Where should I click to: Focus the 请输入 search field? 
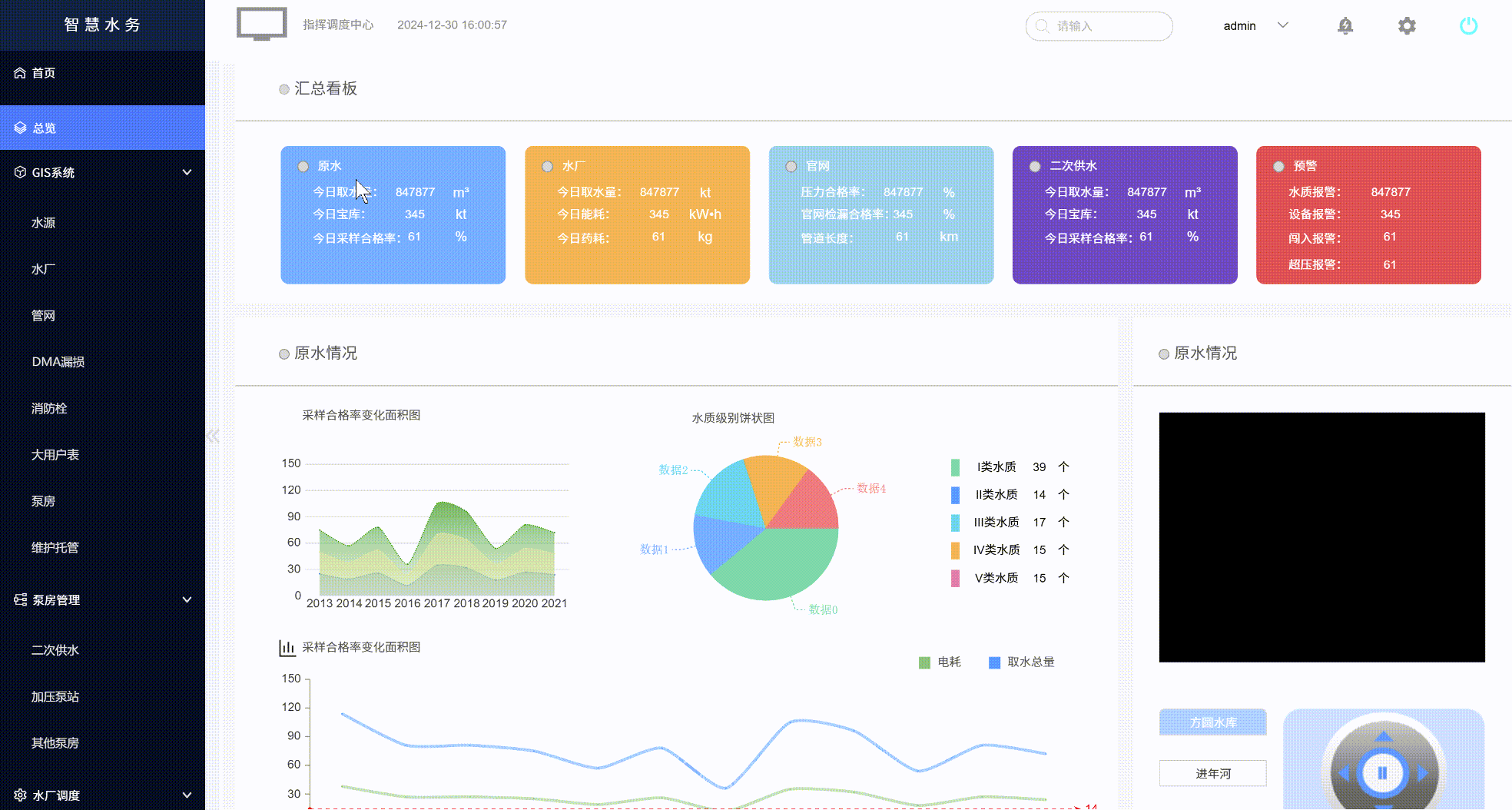pos(1099,26)
